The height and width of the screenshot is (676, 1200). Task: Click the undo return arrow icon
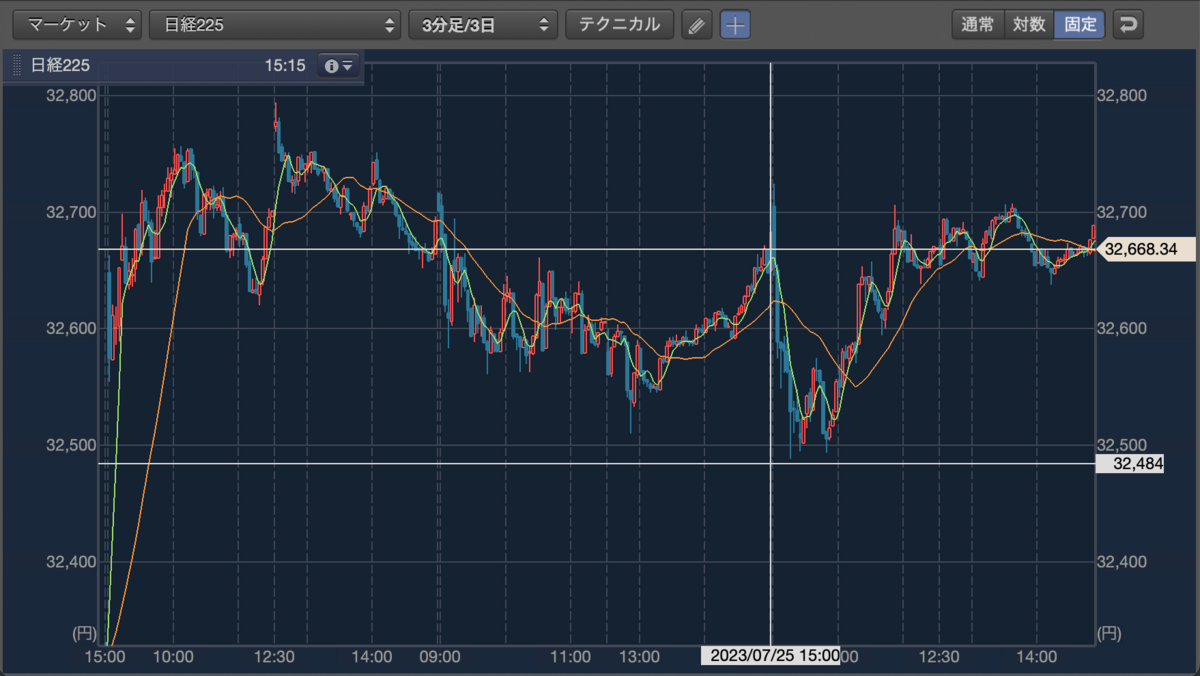click(x=1128, y=25)
